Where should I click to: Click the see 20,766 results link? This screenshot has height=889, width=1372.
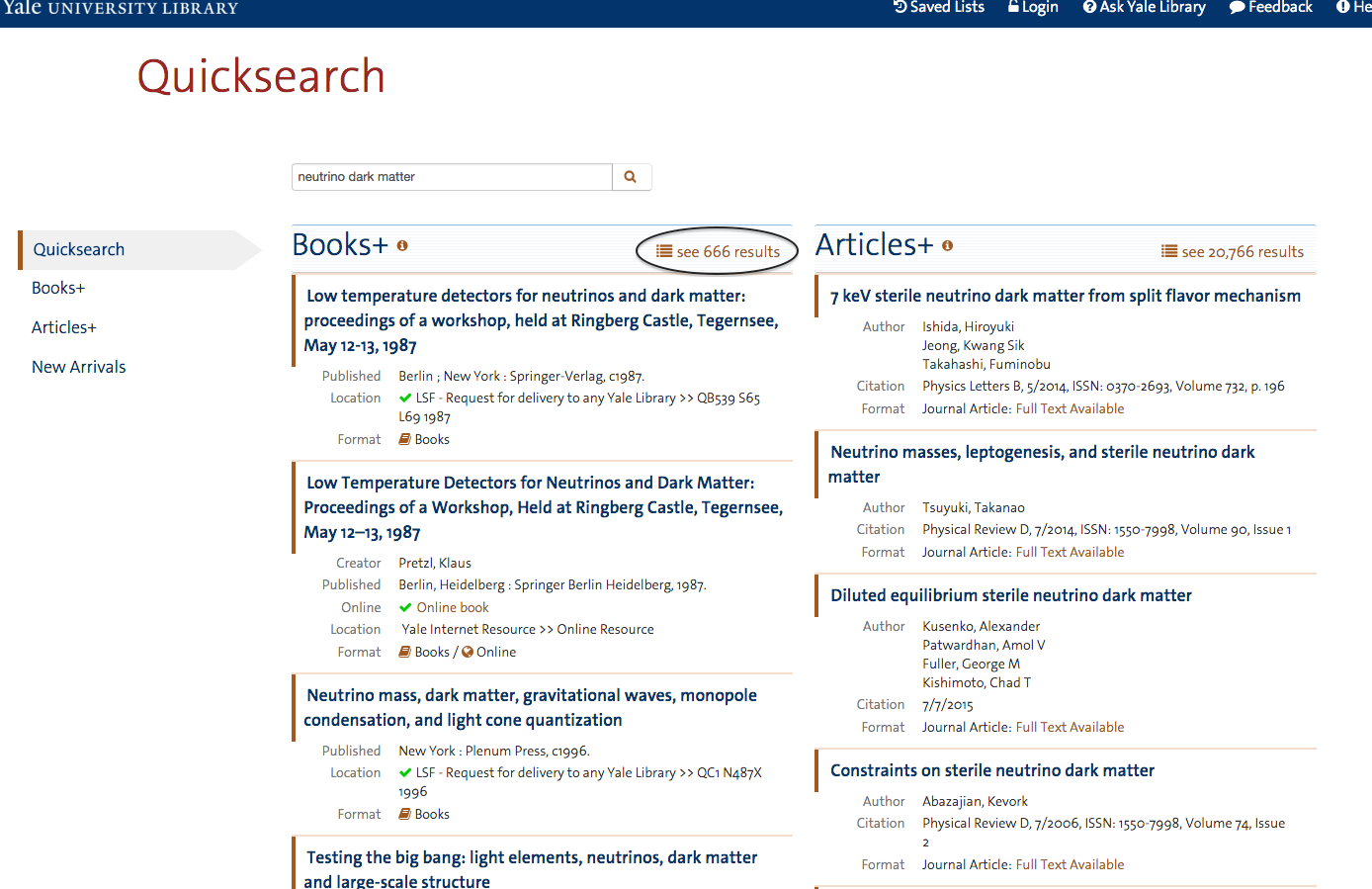(1233, 251)
